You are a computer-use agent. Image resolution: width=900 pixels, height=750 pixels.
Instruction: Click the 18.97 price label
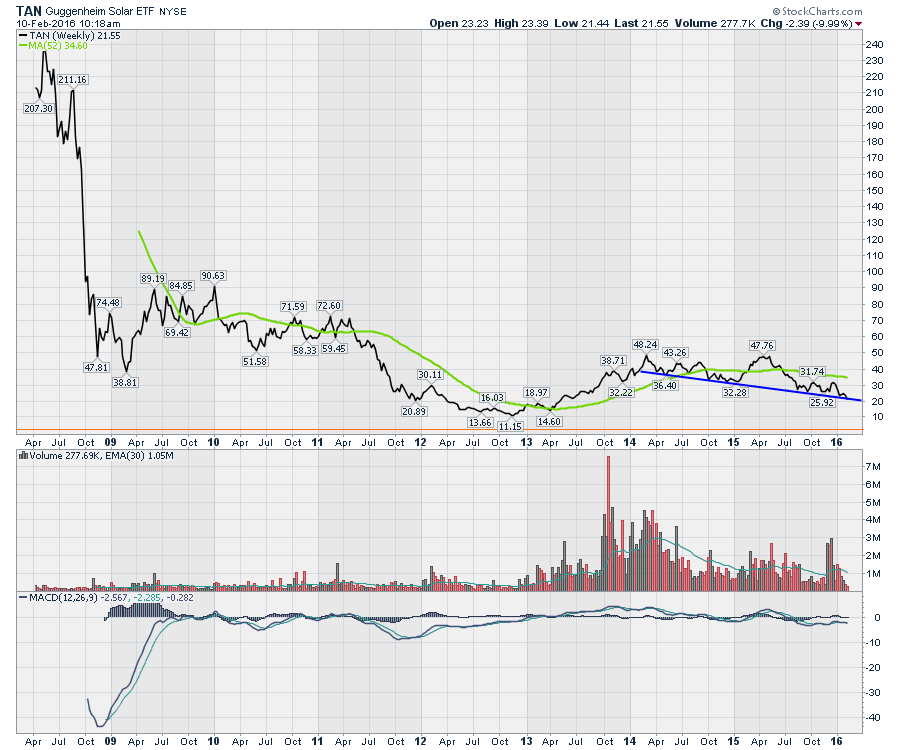click(536, 393)
